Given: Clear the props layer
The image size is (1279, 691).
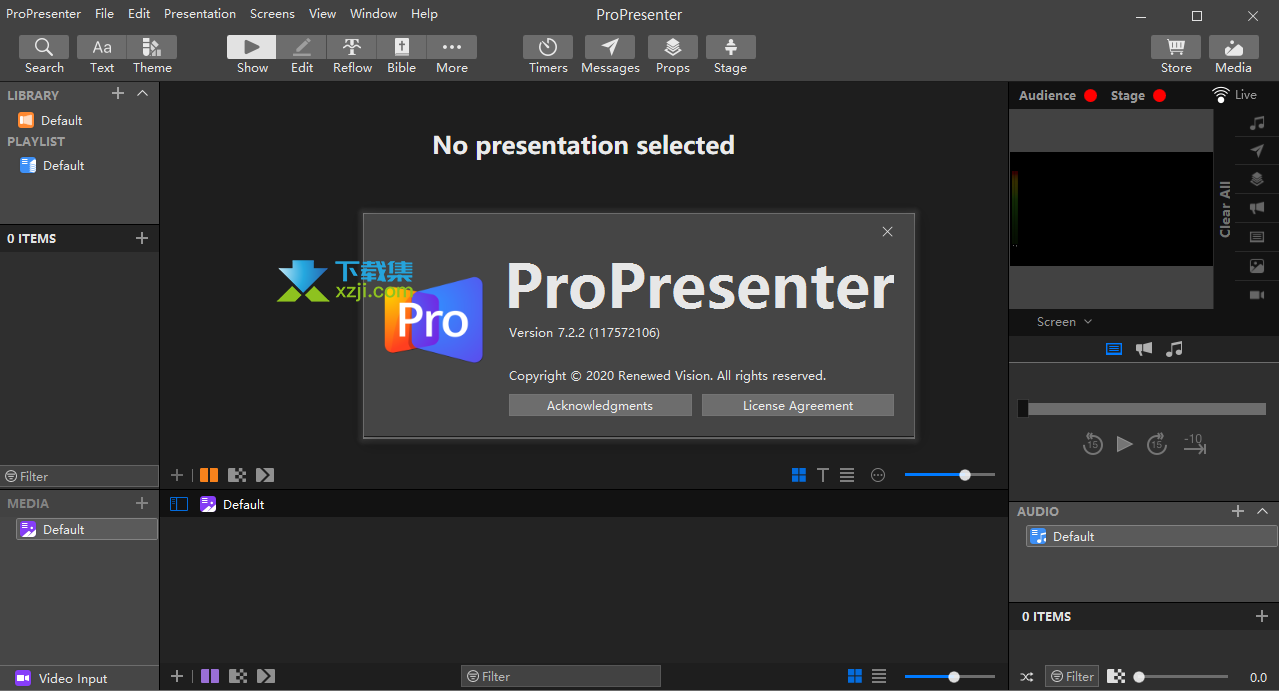Looking at the screenshot, I should (1257, 180).
